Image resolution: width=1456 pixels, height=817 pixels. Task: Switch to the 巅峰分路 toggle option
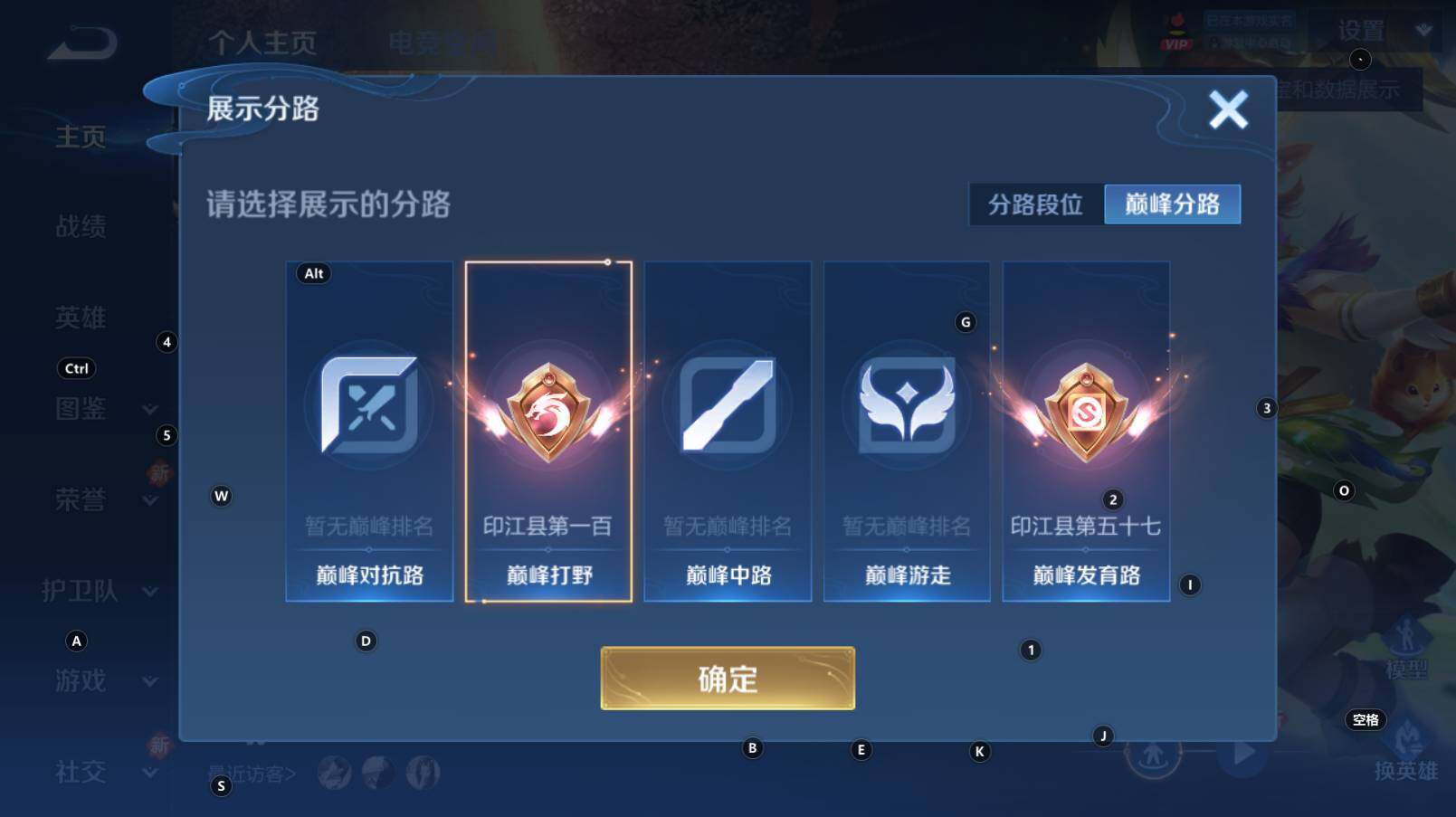pyautogui.click(x=1172, y=204)
